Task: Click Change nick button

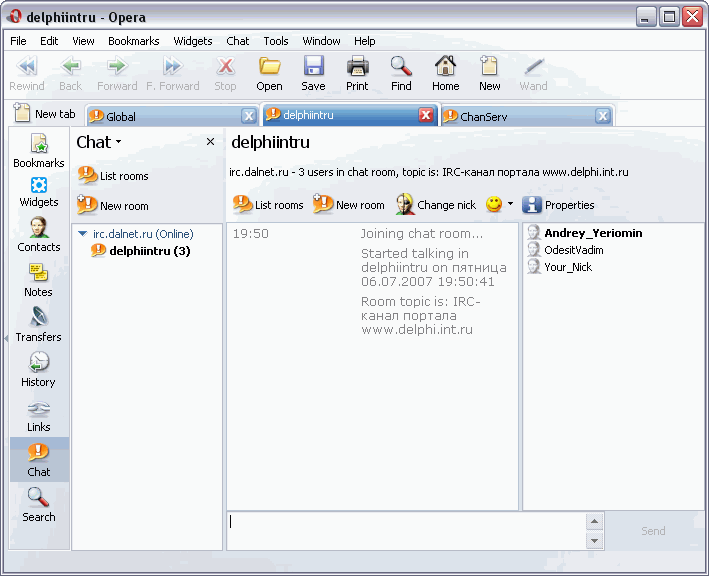Action: tap(436, 205)
